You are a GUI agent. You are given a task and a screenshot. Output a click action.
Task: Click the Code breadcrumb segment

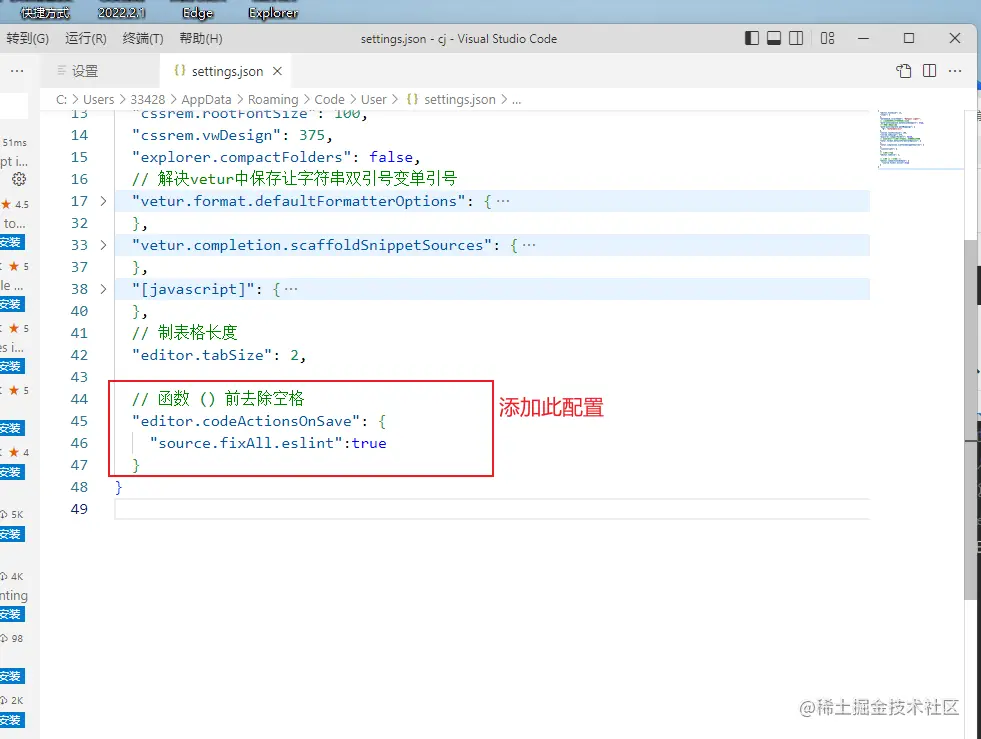click(330, 99)
